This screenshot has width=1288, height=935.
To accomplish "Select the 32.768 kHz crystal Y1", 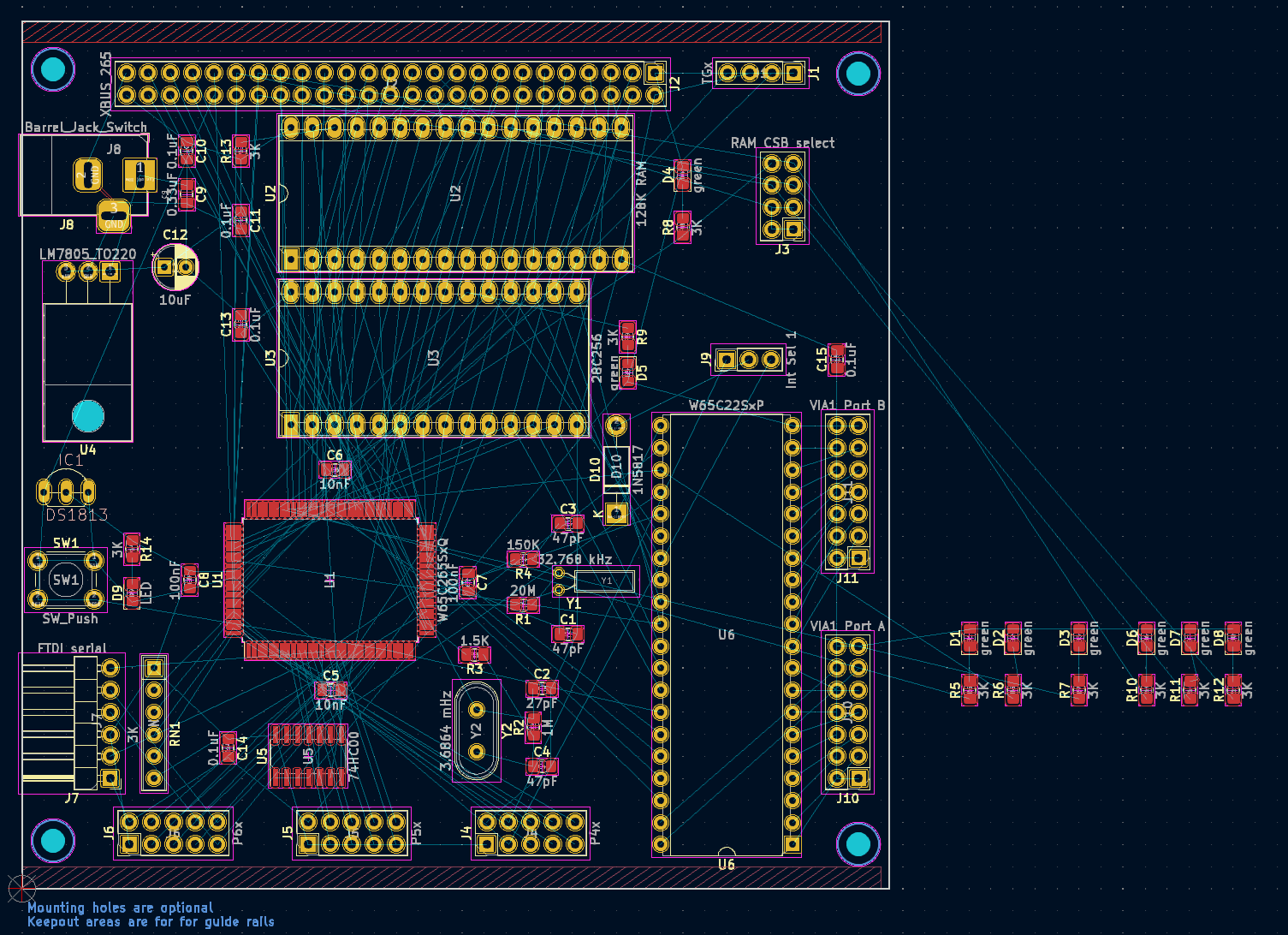I will click(605, 581).
